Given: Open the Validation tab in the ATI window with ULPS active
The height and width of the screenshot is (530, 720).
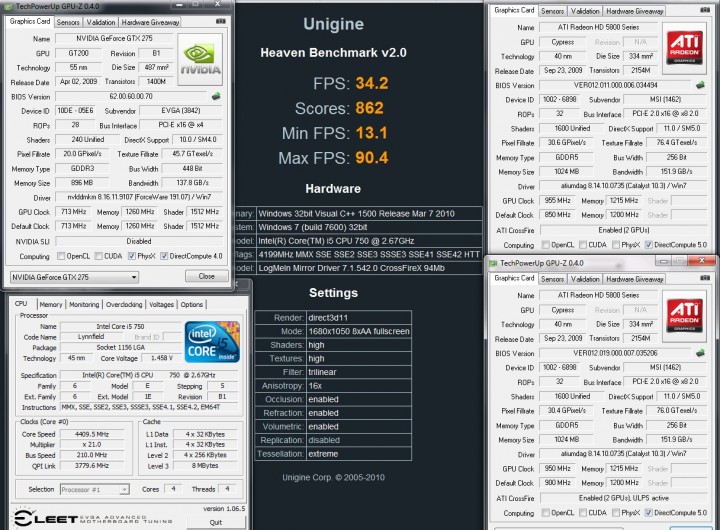Looking at the screenshot, I should coord(585,279).
